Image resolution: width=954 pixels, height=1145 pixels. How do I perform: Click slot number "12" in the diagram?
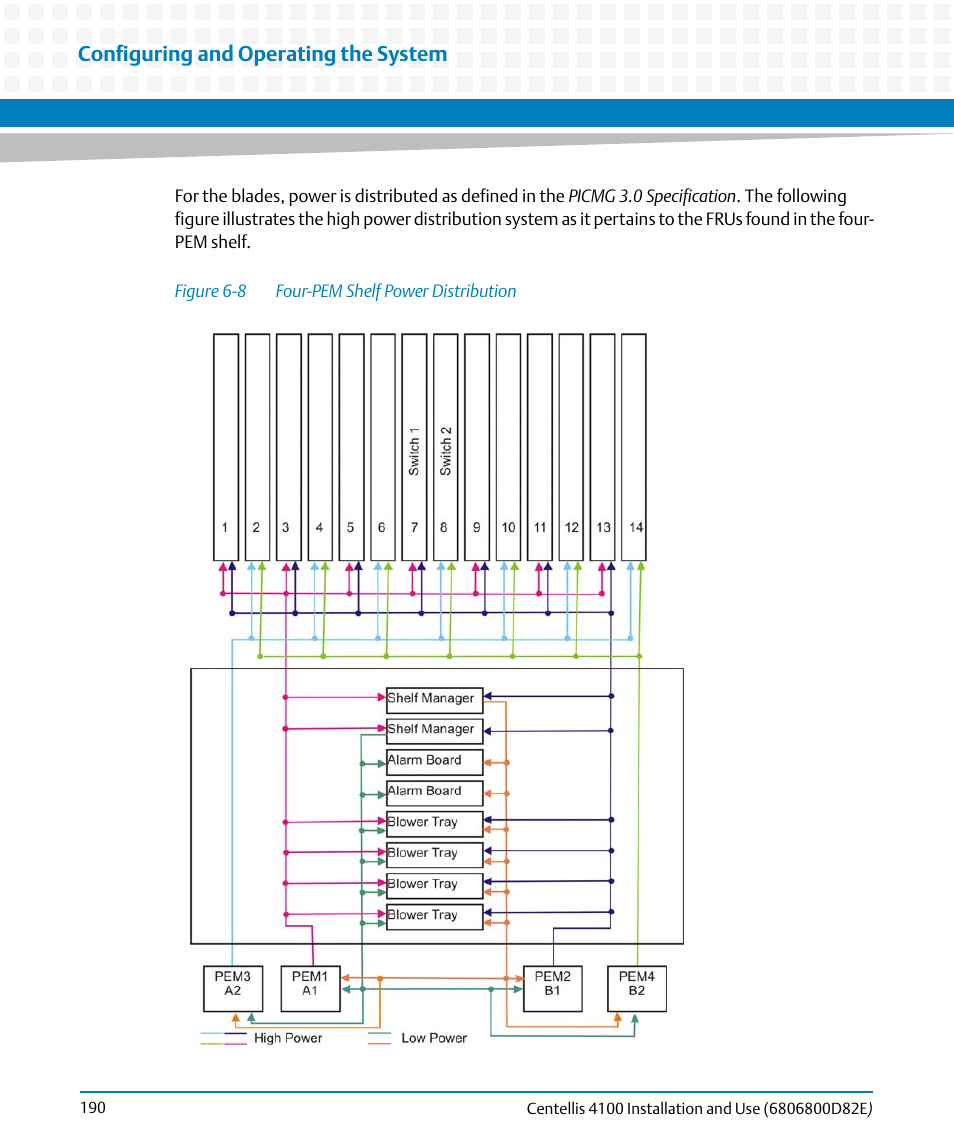pyautogui.click(x=571, y=527)
